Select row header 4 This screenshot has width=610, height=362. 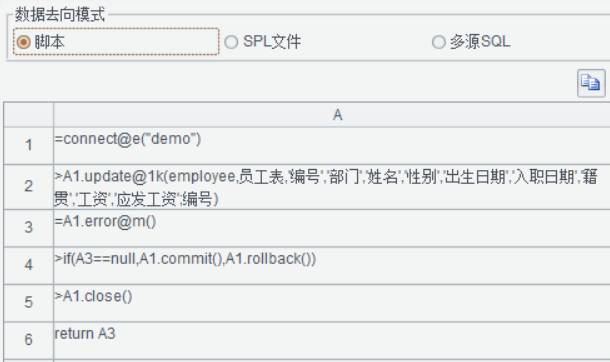point(28,265)
